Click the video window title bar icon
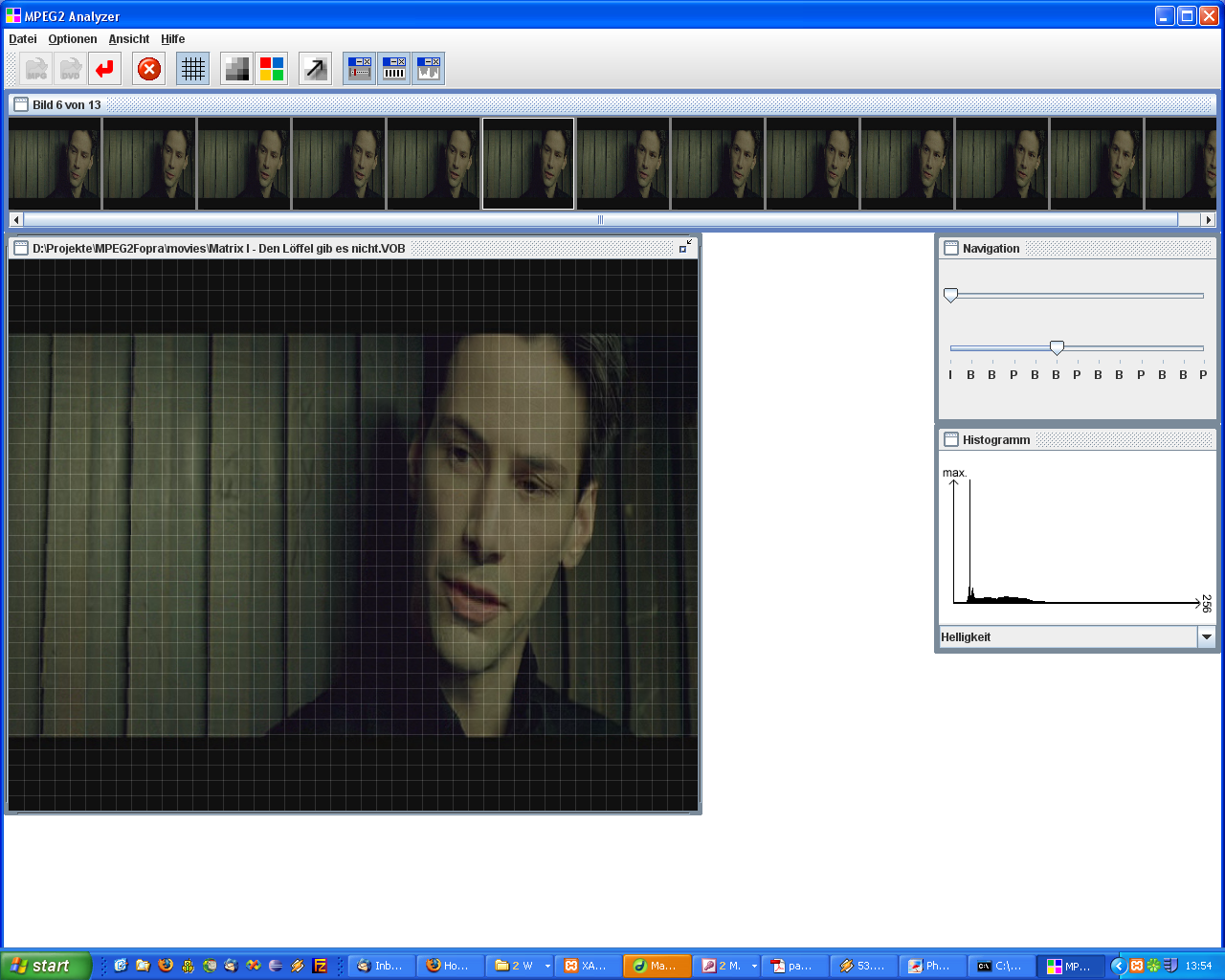Screen dimensions: 1225x980 coord(21,248)
